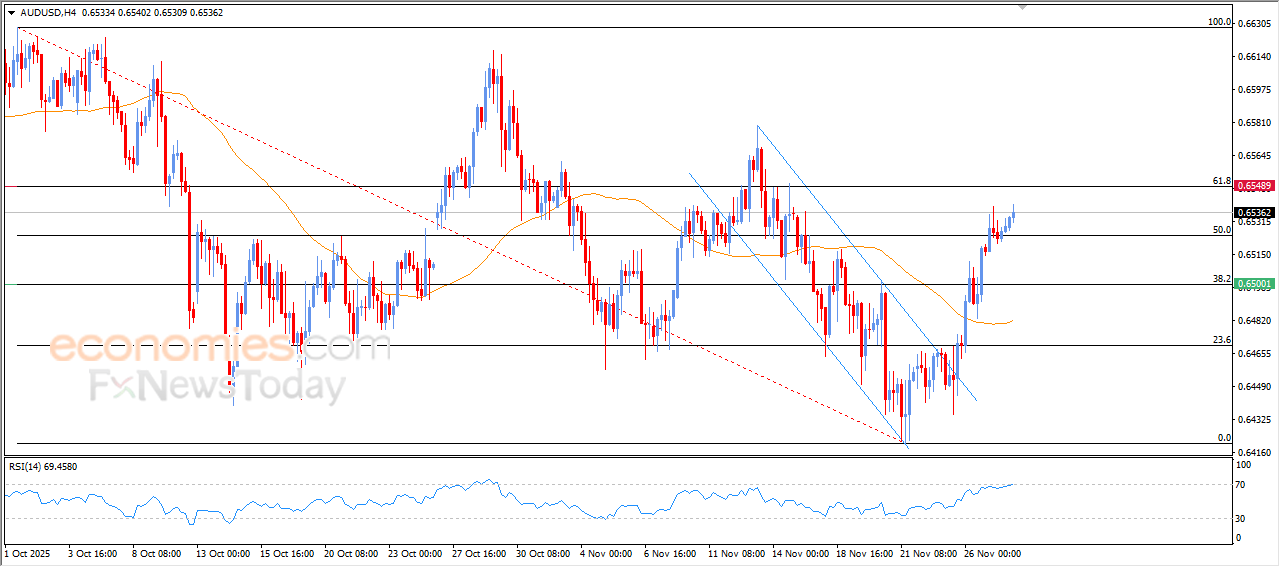Click the economies.com watermark logo
This screenshot has width=1280, height=567.
(x=219, y=347)
